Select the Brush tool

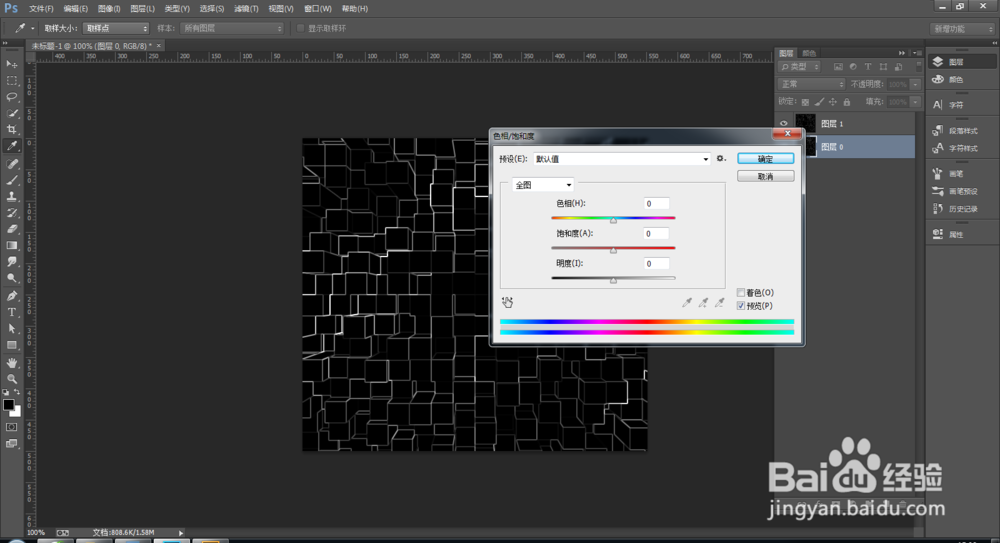11,181
